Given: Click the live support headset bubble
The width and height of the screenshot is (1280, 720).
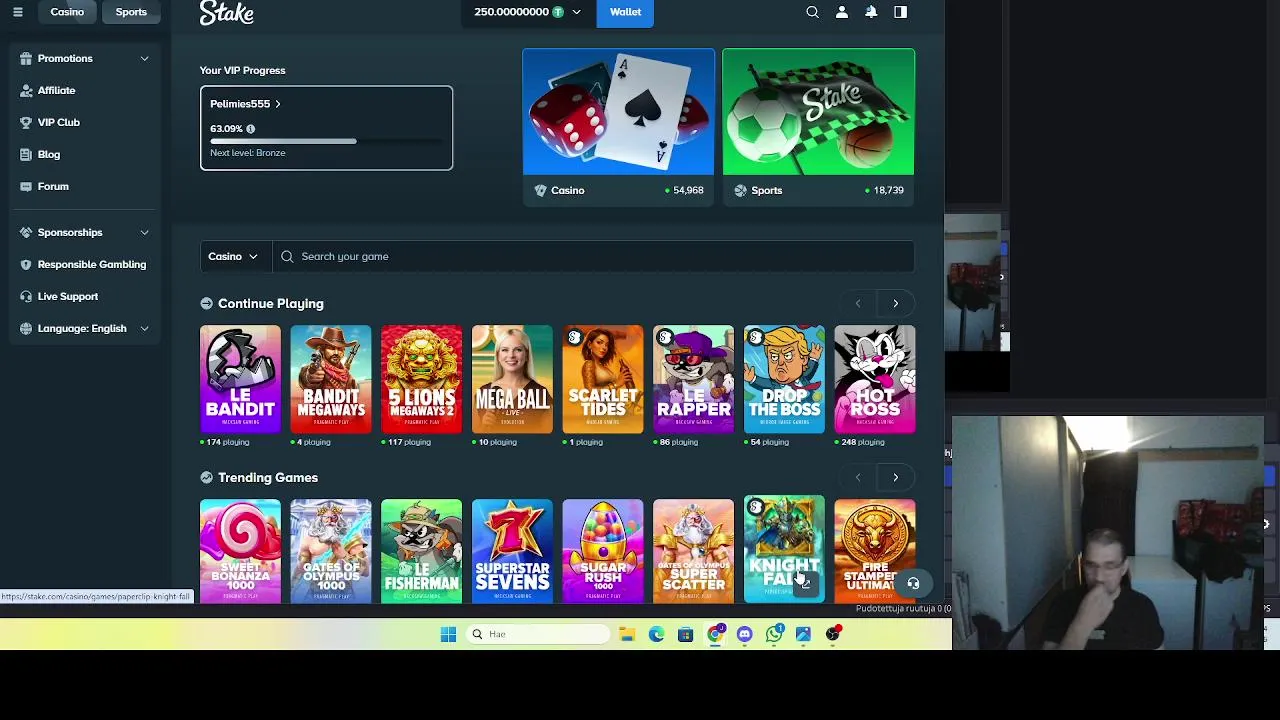Looking at the screenshot, I should click(x=913, y=583).
